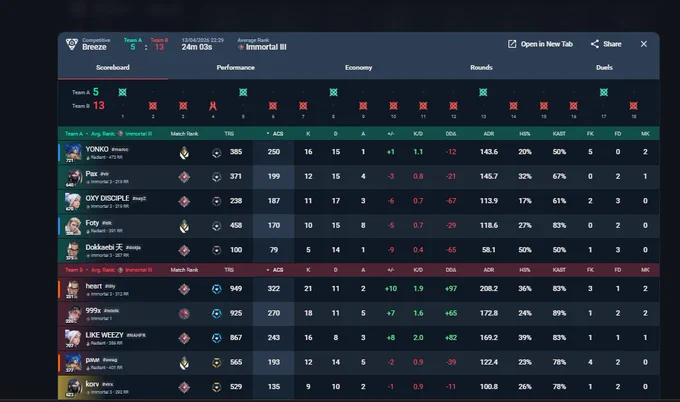The image size is (680, 402).
Task: Open heart player name link
Action: click(x=94, y=286)
